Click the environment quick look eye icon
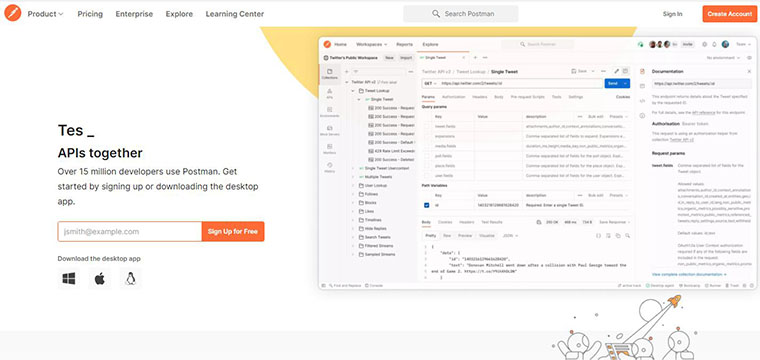The image size is (760, 360). [x=750, y=58]
